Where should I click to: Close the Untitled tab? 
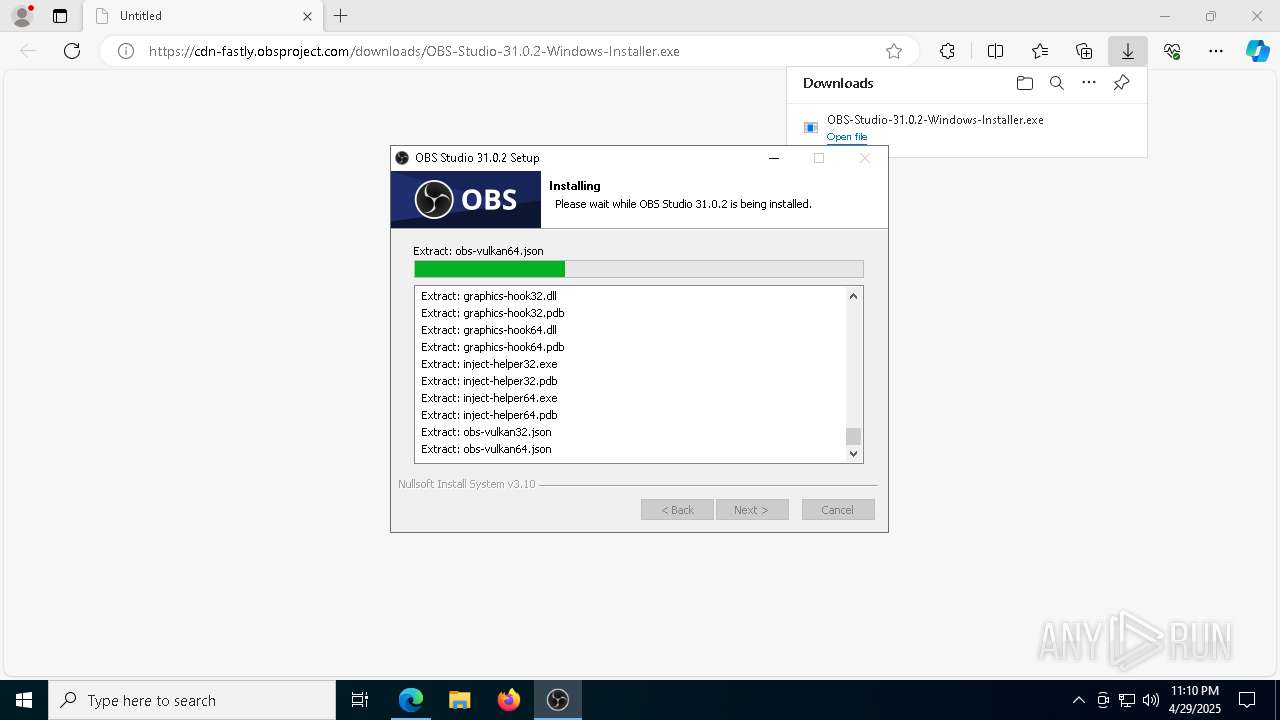307,16
